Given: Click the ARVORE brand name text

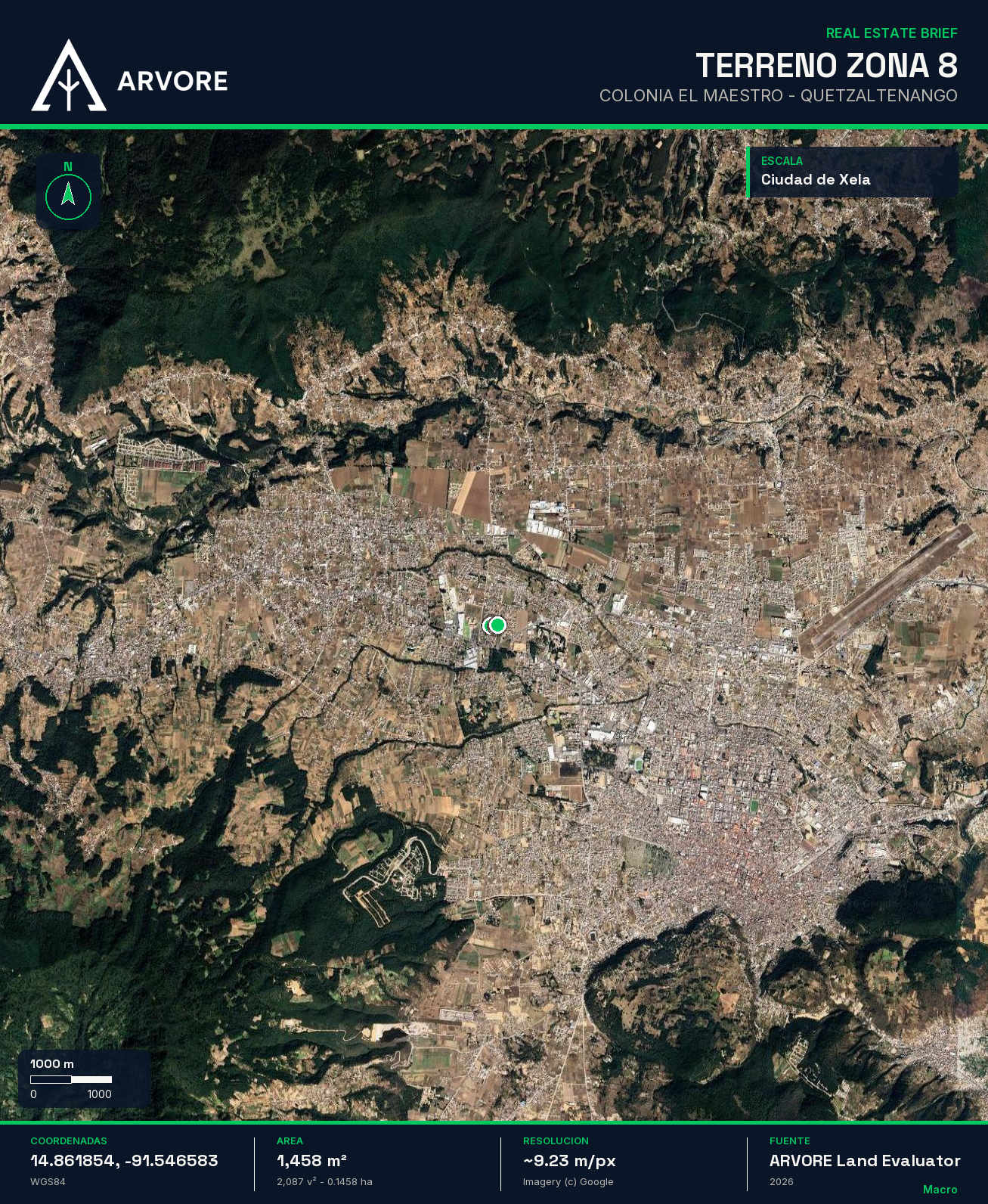Looking at the screenshot, I should pyautogui.click(x=172, y=81).
